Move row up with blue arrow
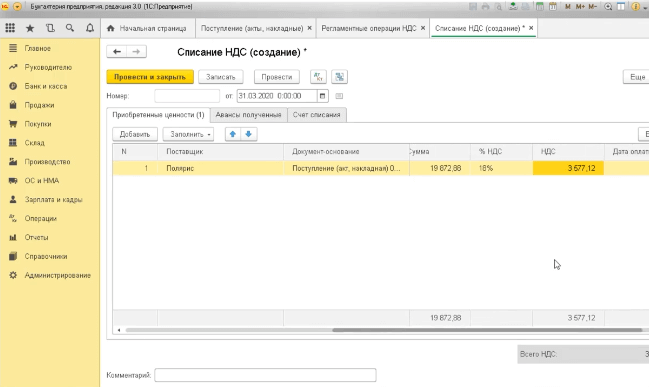Screen dimensions: 649x387 click(x=233, y=134)
